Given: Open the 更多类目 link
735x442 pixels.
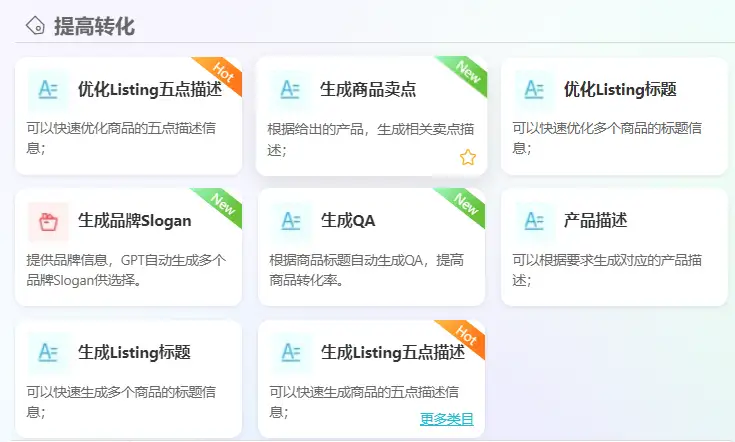Looking at the screenshot, I should click(447, 419).
